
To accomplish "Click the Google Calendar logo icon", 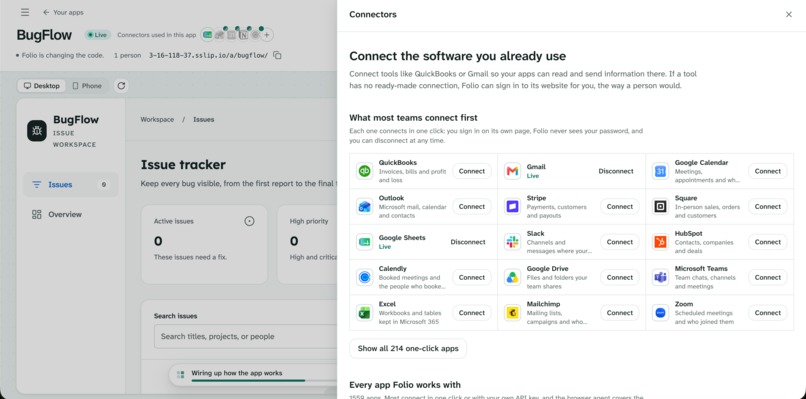I will pos(661,171).
